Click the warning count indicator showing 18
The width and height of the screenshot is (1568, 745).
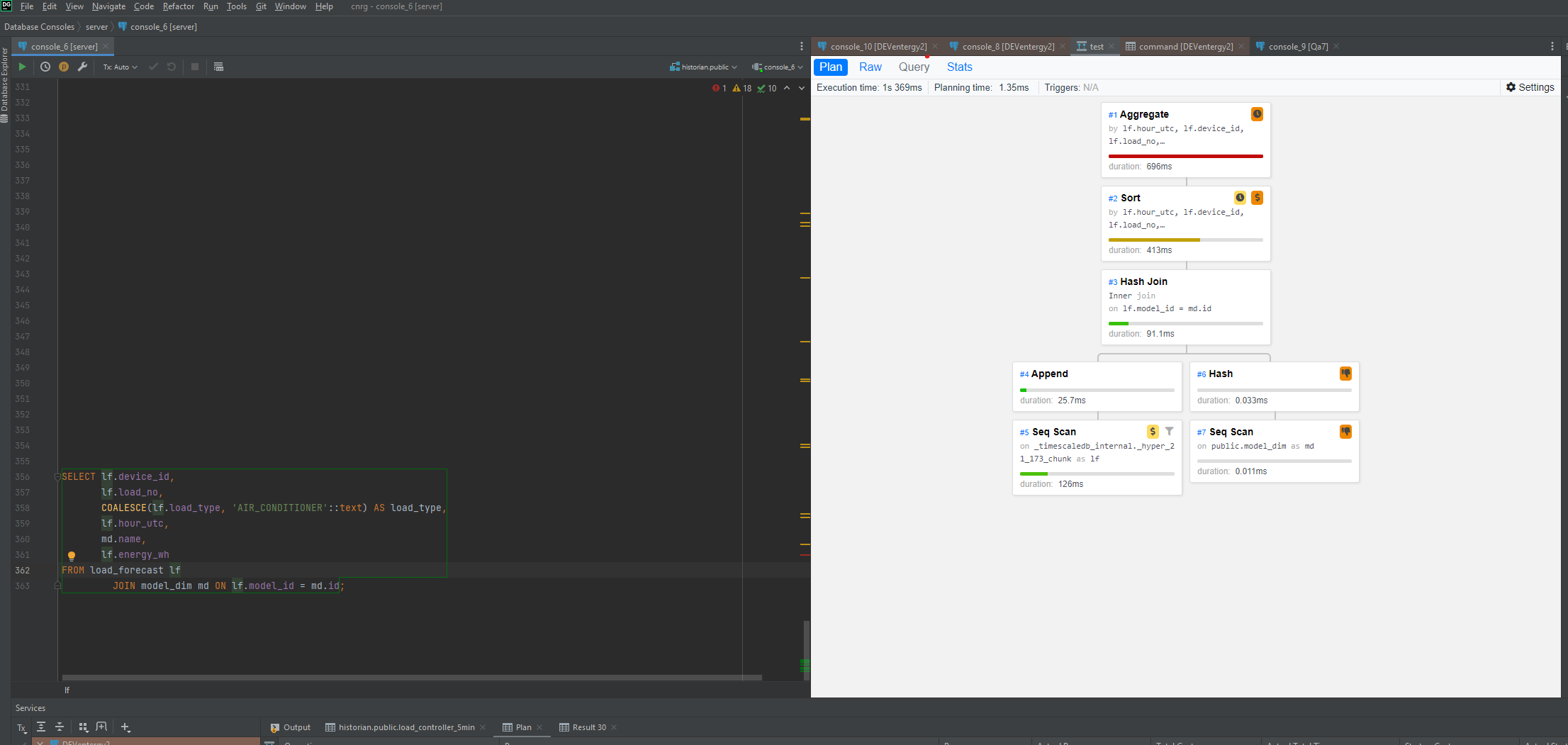click(x=742, y=88)
